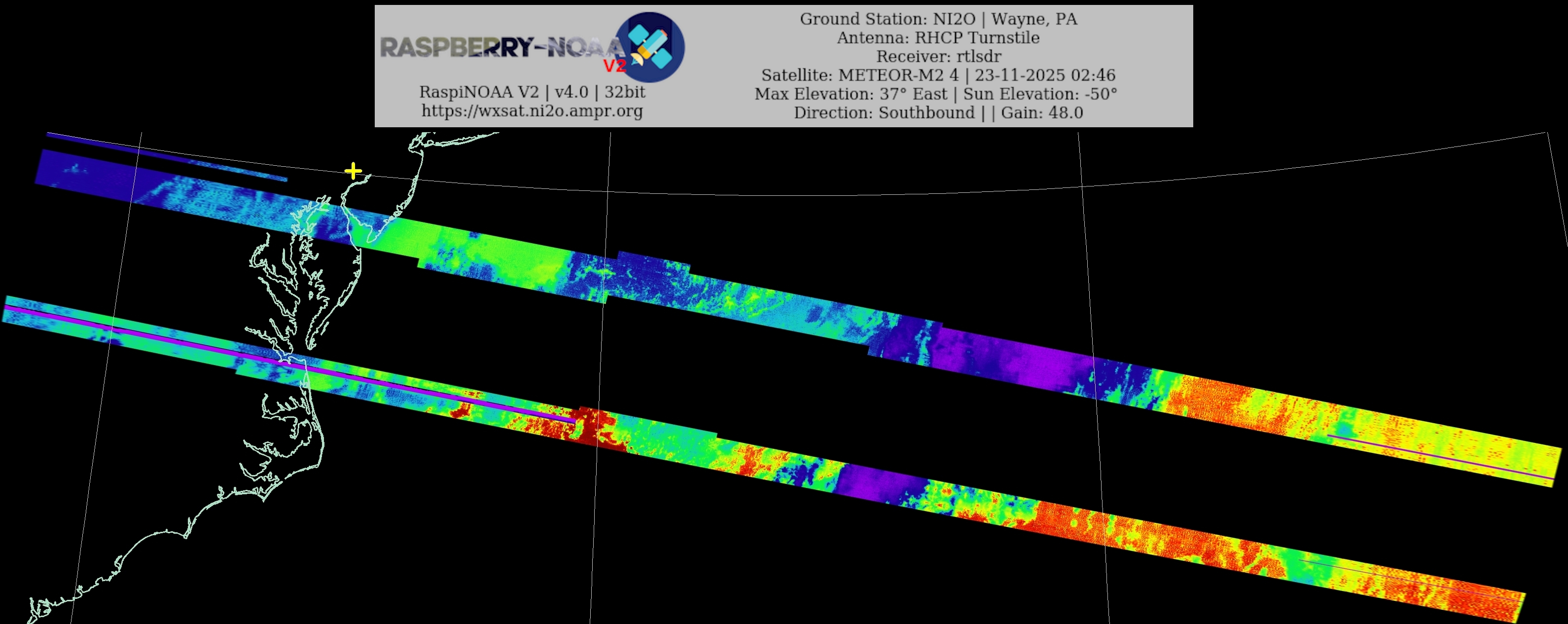The width and height of the screenshot is (1568, 624).
Task: Click the Max Elevation 37° East text
Action: (851, 94)
